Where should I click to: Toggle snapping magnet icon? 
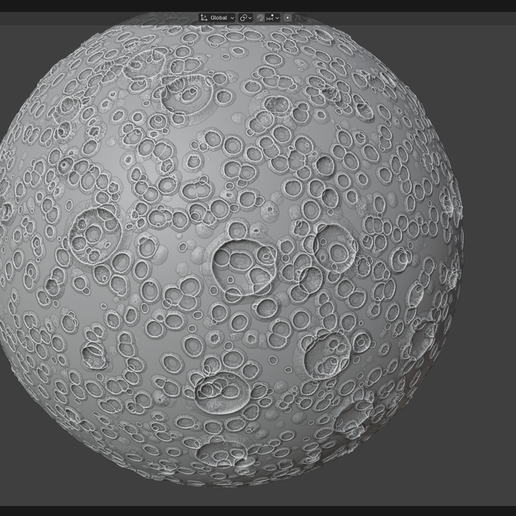[260, 18]
